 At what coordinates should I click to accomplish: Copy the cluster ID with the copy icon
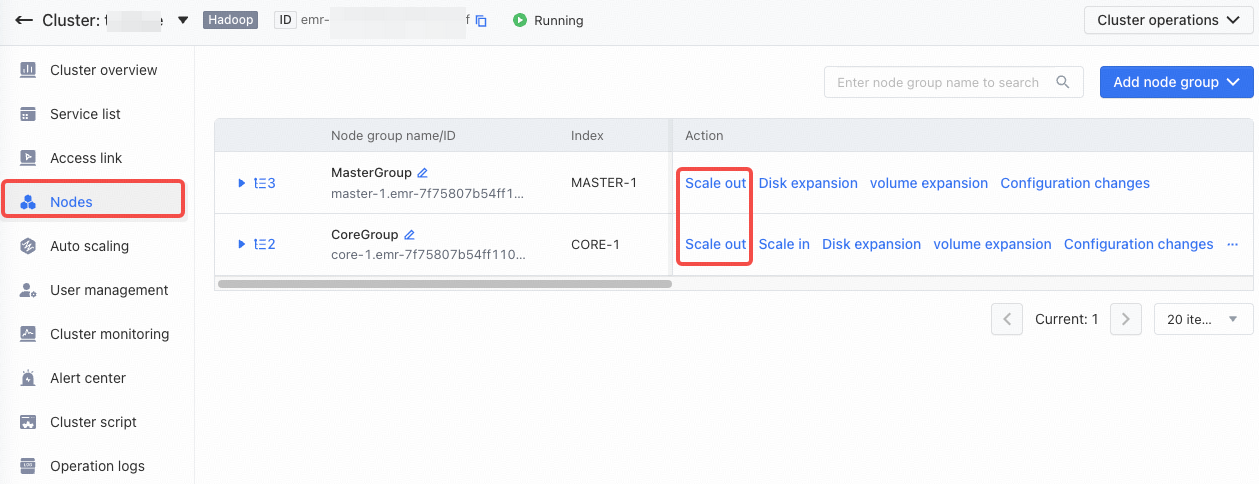[481, 21]
